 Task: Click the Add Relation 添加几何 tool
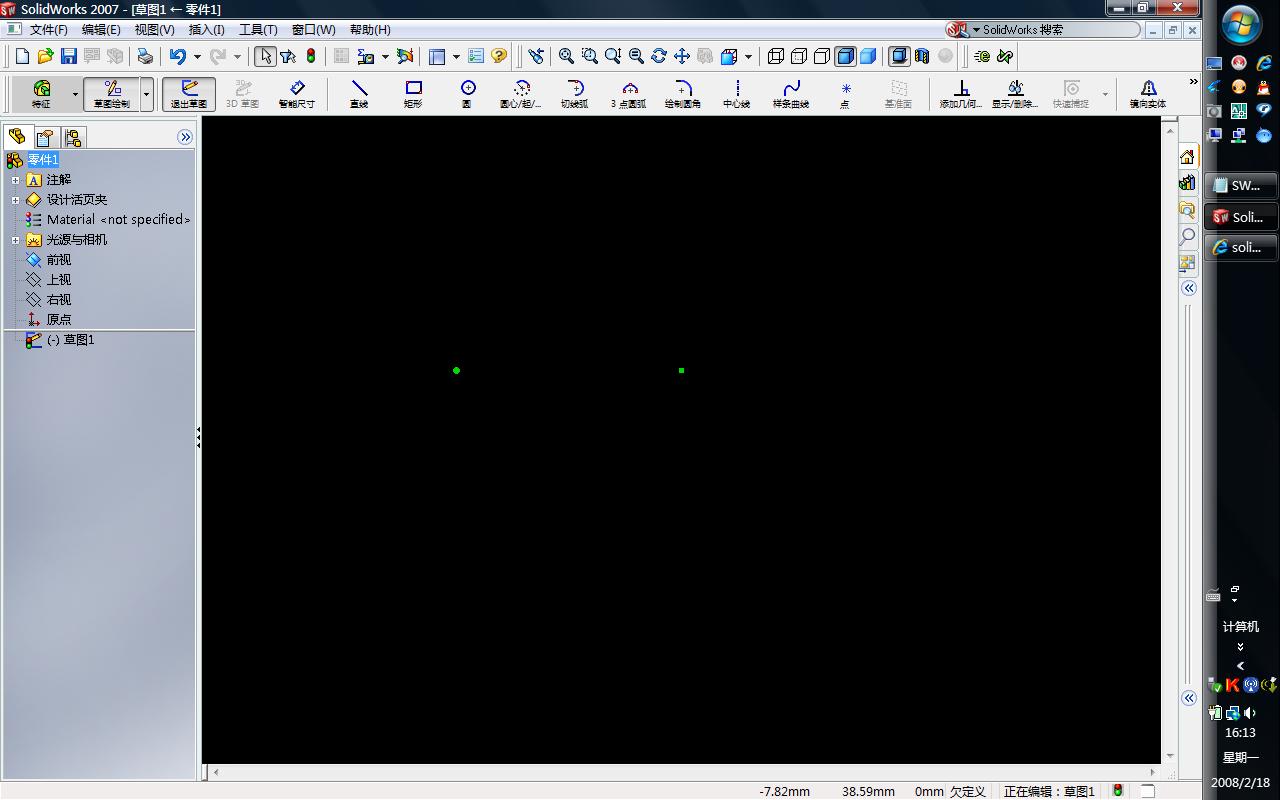click(x=961, y=94)
